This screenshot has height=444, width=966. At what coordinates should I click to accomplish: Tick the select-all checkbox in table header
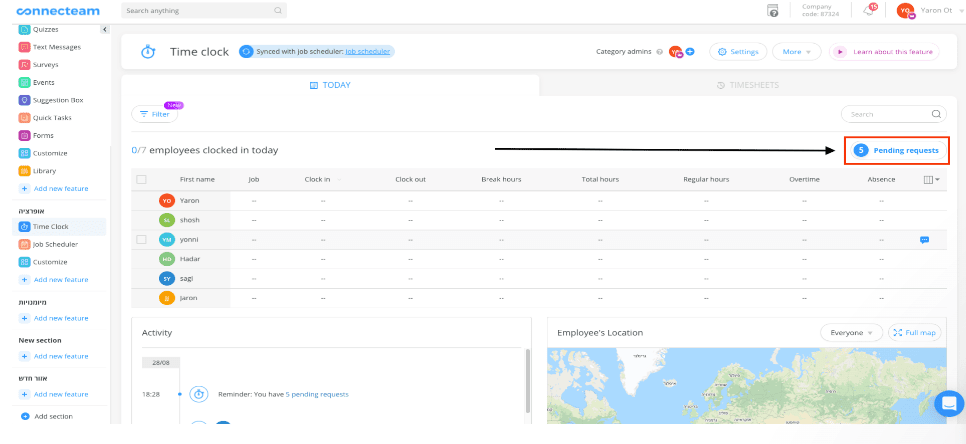[x=141, y=179]
